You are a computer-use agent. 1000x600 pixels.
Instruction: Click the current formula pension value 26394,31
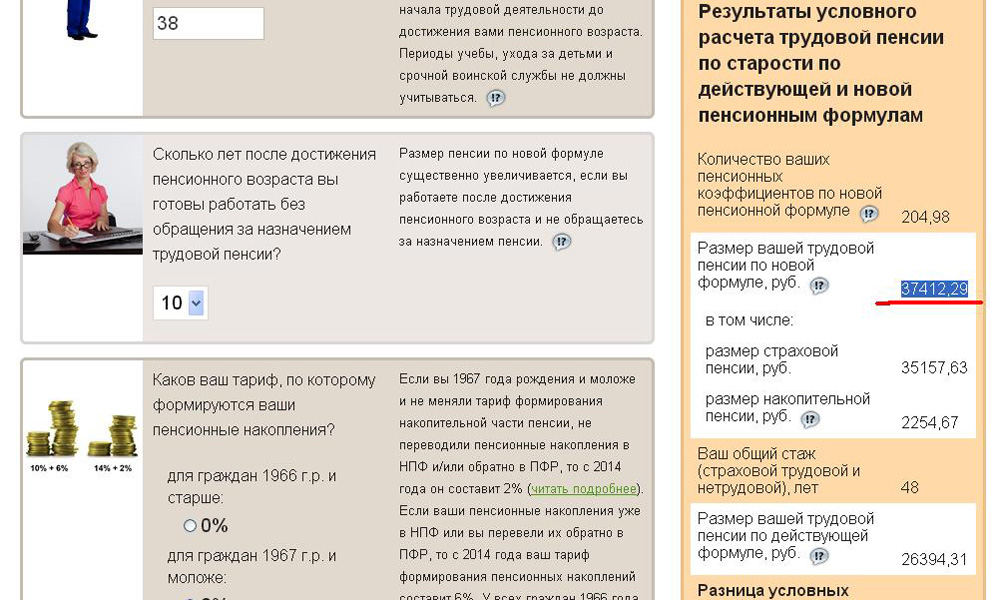coord(934,559)
